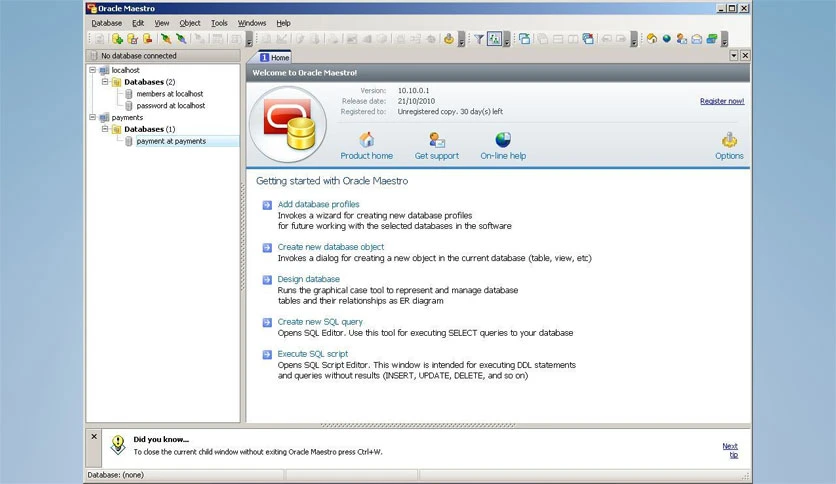
Task: Click the arrow icon beside Execute SQL script
Action: 267,354
